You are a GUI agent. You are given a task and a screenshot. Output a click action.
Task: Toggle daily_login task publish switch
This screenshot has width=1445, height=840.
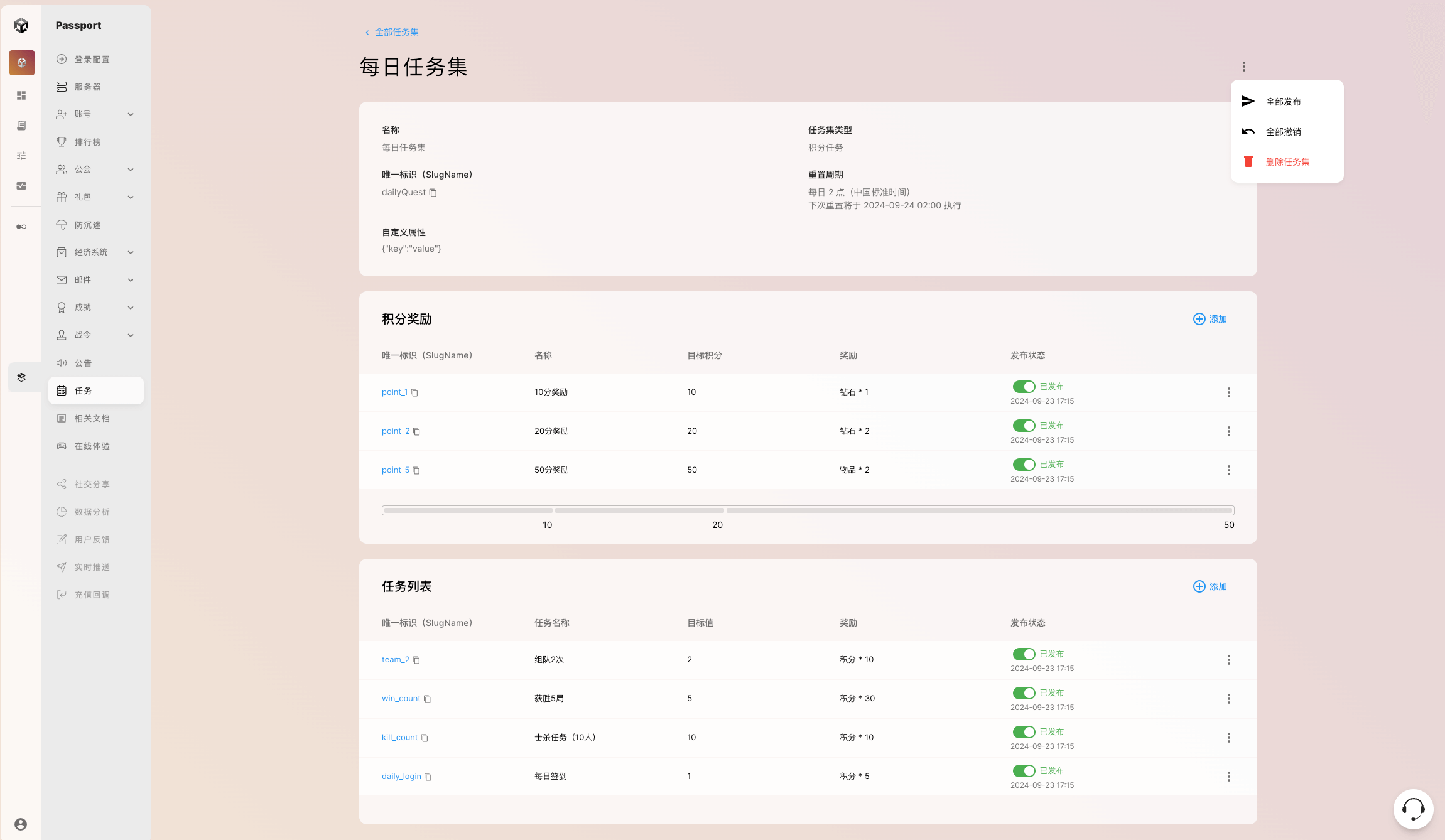coord(1024,771)
